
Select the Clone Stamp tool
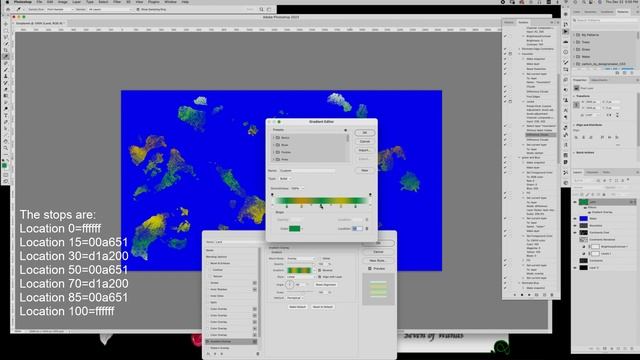(6, 76)
